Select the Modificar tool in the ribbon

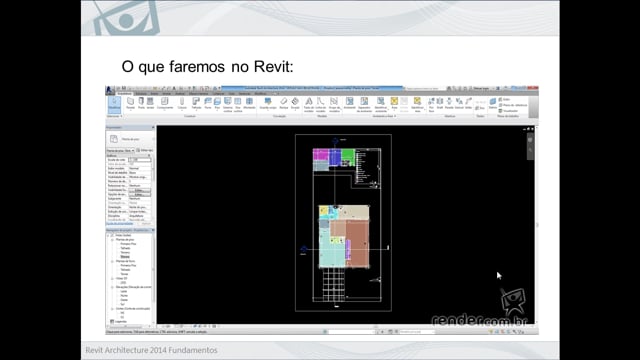pos(114,104)
